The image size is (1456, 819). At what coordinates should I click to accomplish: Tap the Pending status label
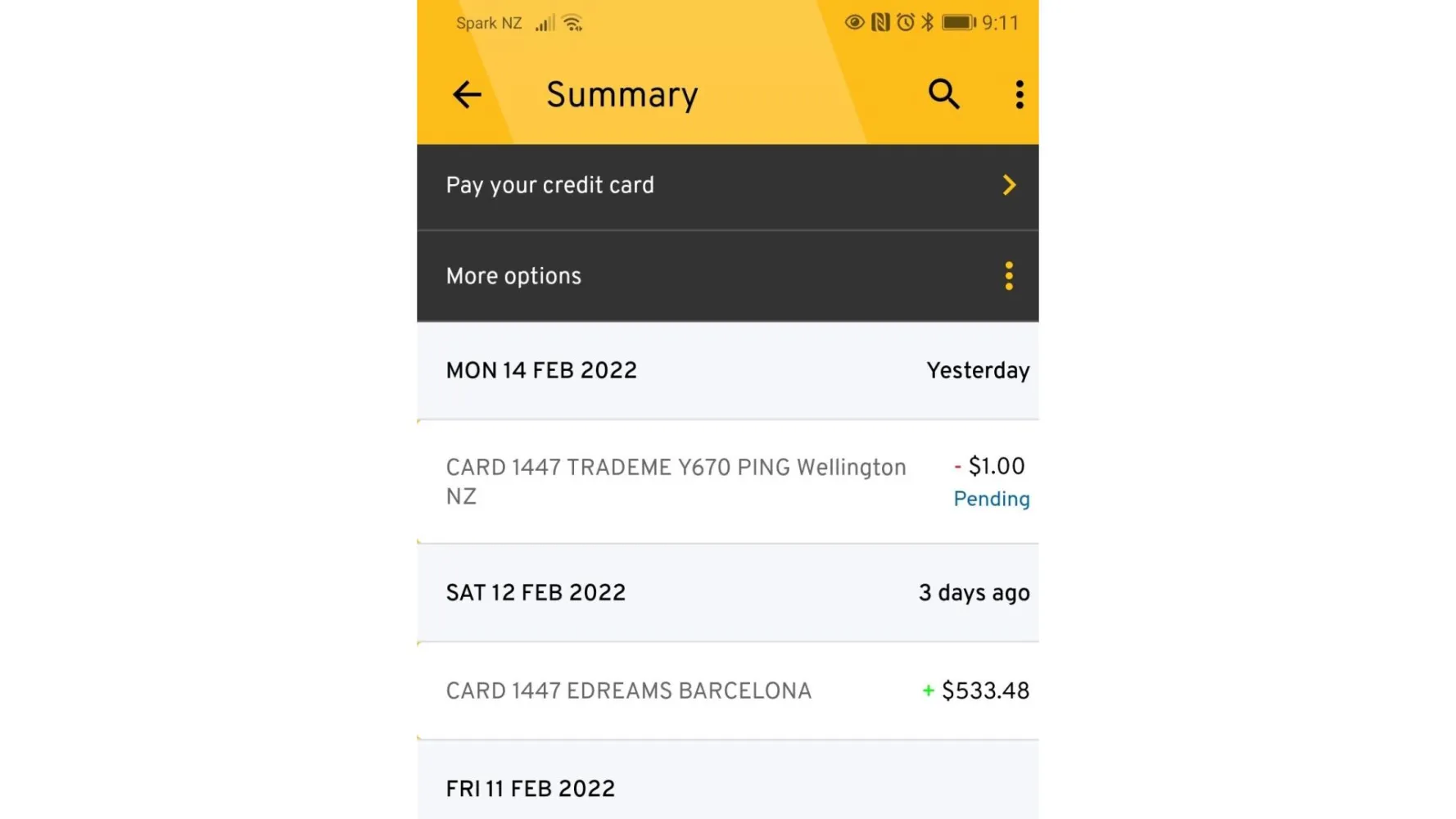tap(991, 499)
